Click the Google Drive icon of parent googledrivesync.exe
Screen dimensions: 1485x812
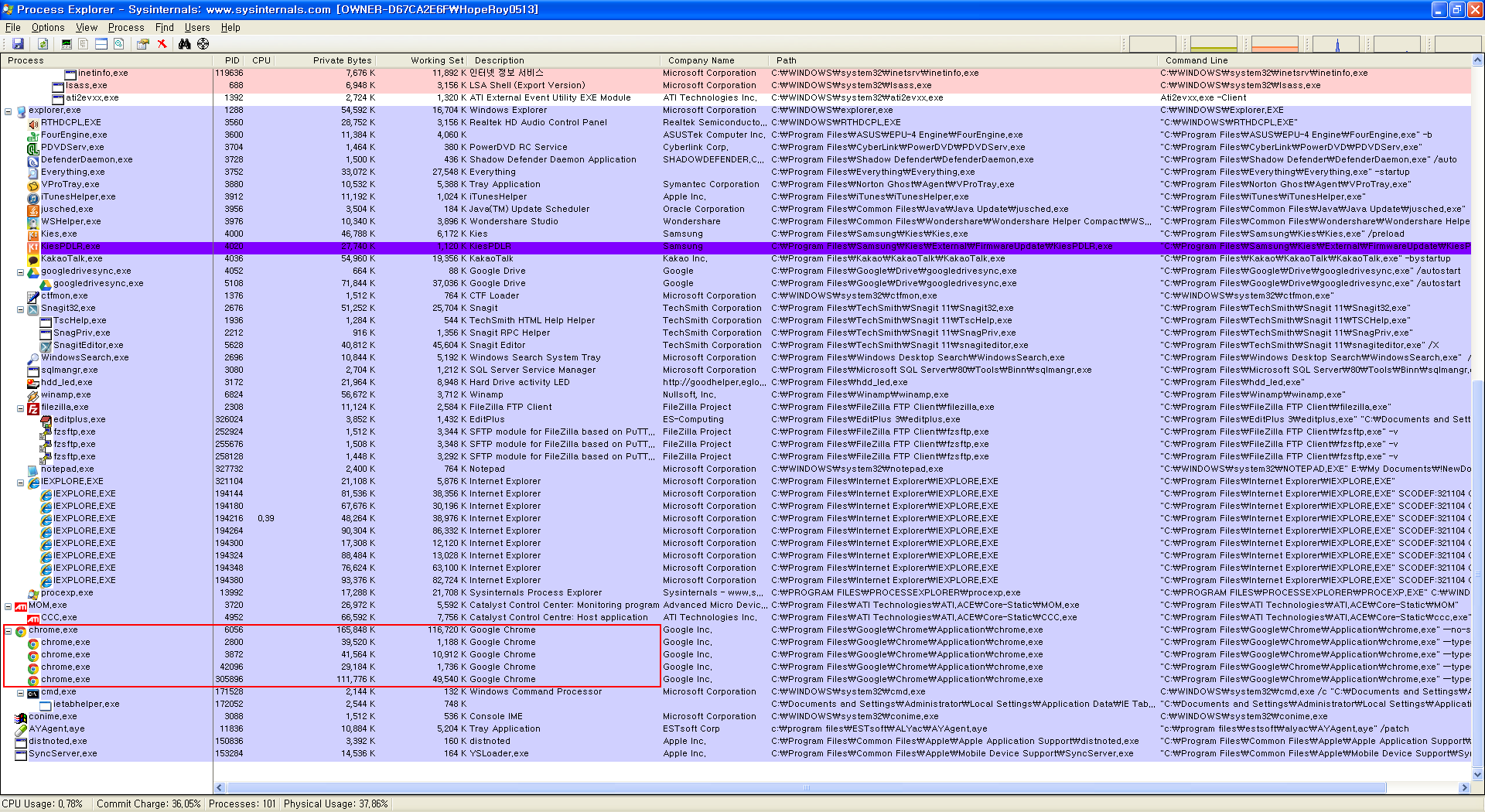(33, 271)
